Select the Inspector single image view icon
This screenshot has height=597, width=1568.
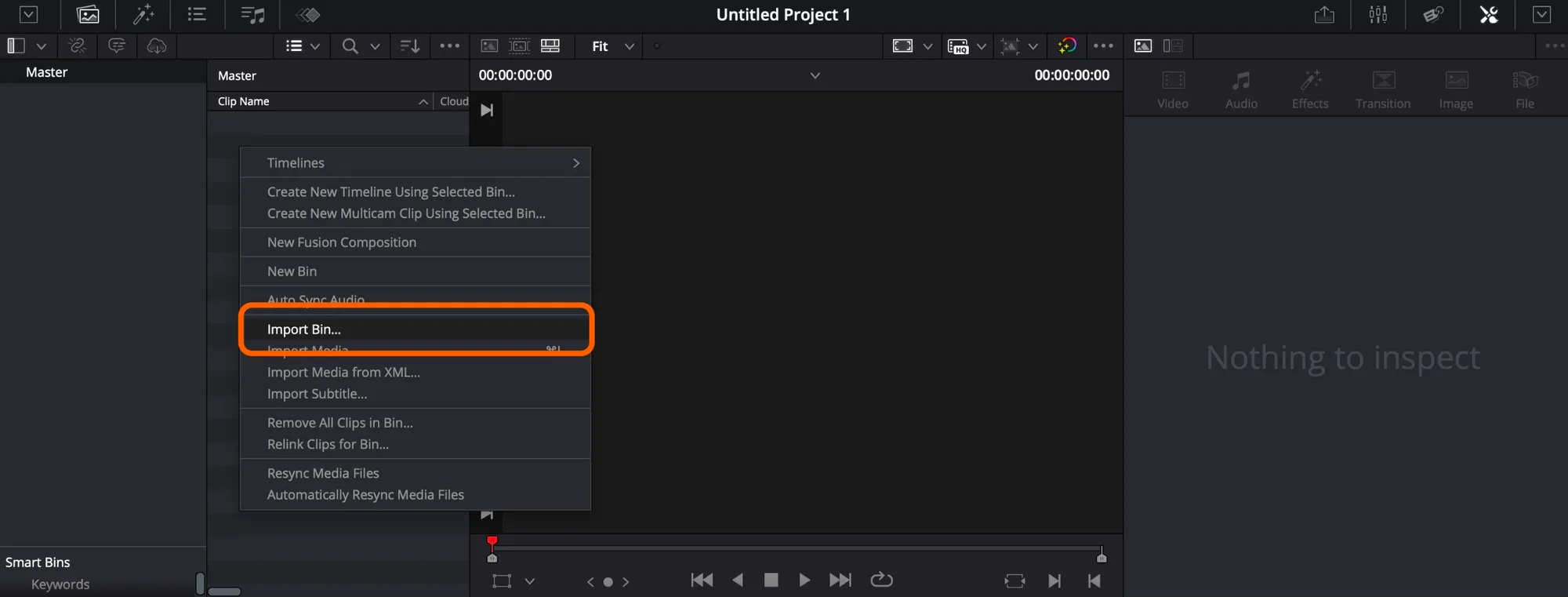point(1143,46)
